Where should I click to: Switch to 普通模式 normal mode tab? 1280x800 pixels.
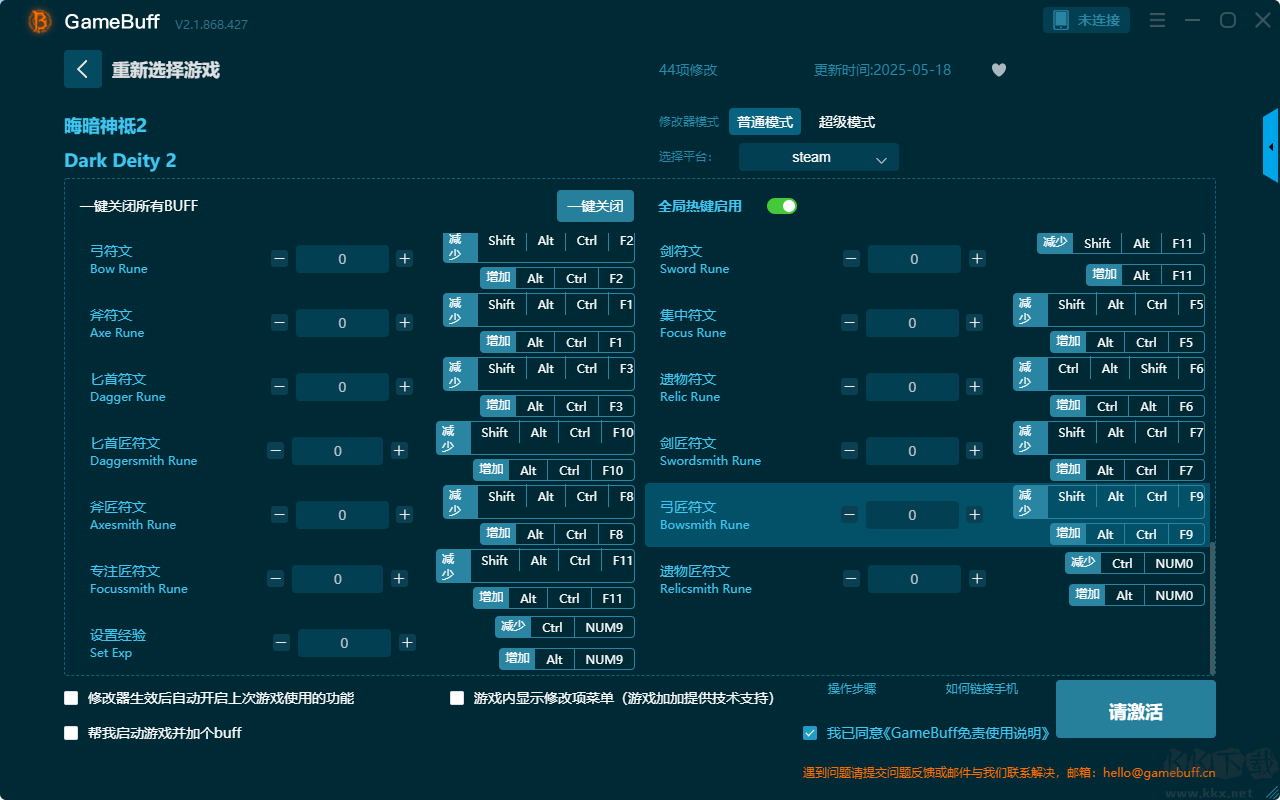click(x=765, y=122)
